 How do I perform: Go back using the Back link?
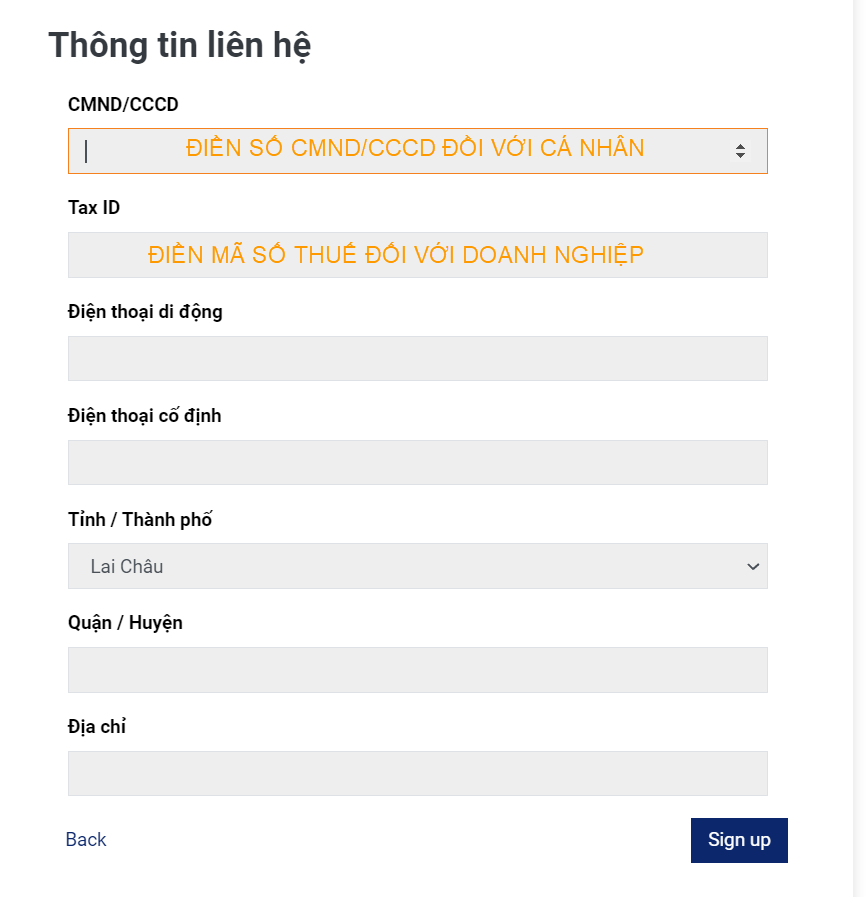(x=86, y=840)
